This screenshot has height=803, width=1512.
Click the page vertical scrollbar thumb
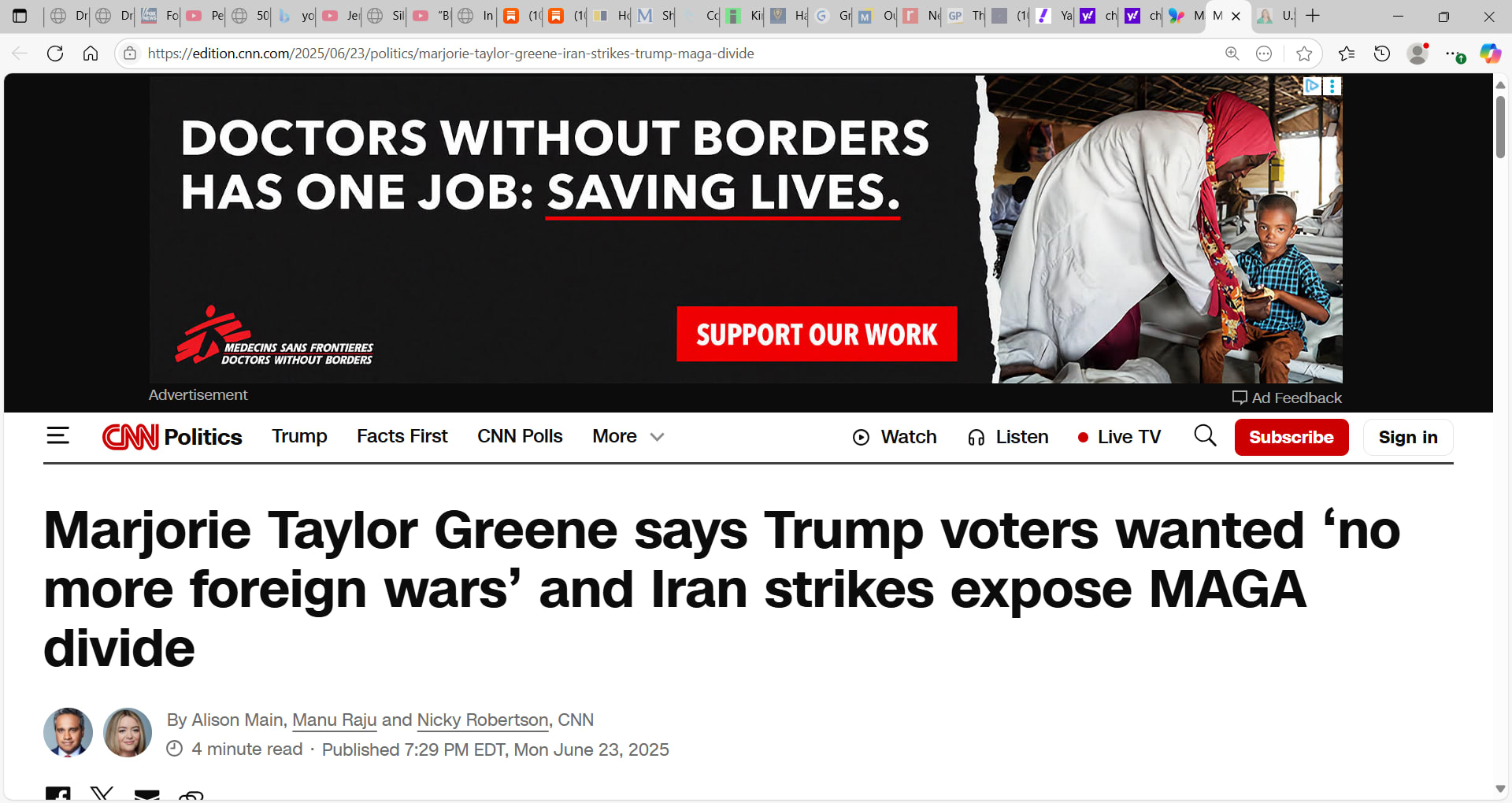click(1500, 126)
